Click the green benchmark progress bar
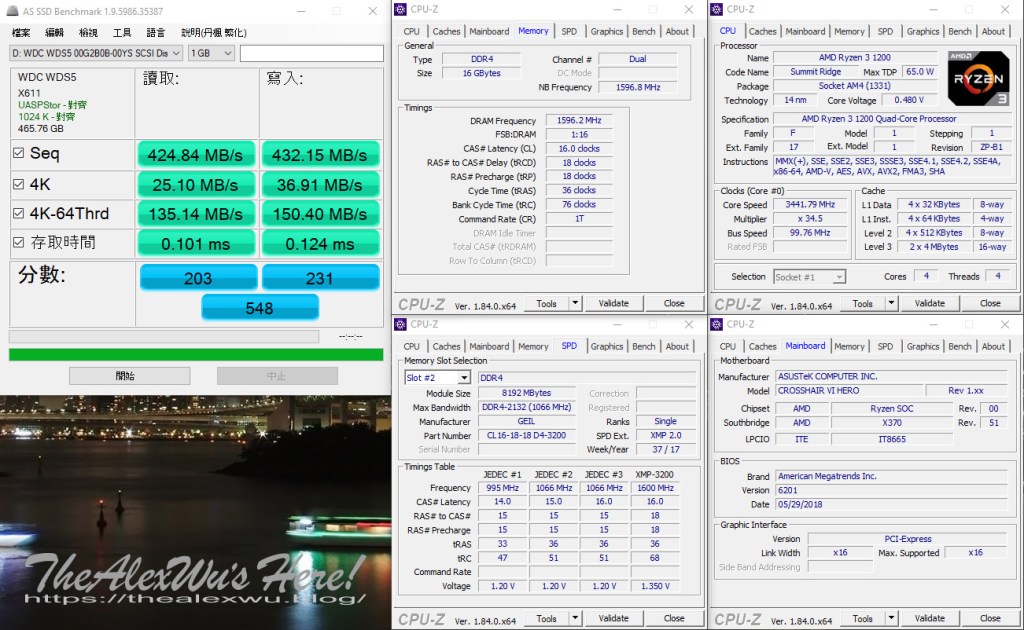This screenshot has height=630, width=1024. click(x=195, y=354)
